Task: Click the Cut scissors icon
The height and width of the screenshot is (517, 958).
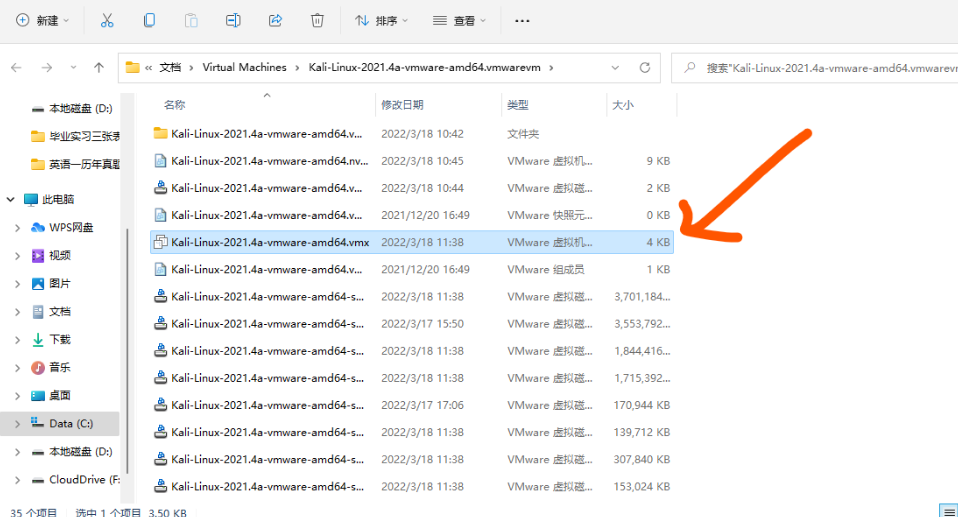Action: pyautogui.click(x=107, y=21)
